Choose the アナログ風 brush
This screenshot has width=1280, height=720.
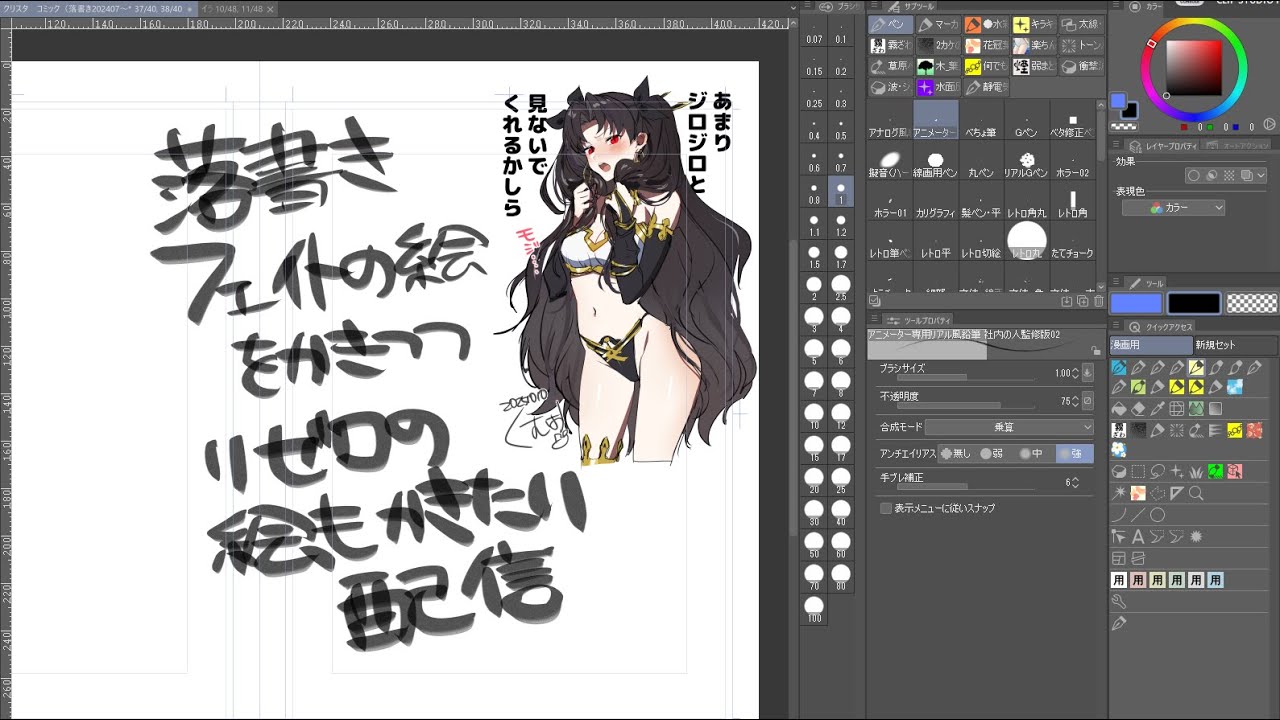890,119
